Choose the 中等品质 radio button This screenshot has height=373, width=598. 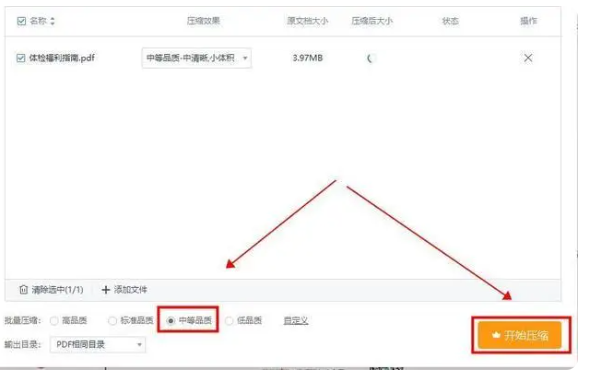[171, 321]
